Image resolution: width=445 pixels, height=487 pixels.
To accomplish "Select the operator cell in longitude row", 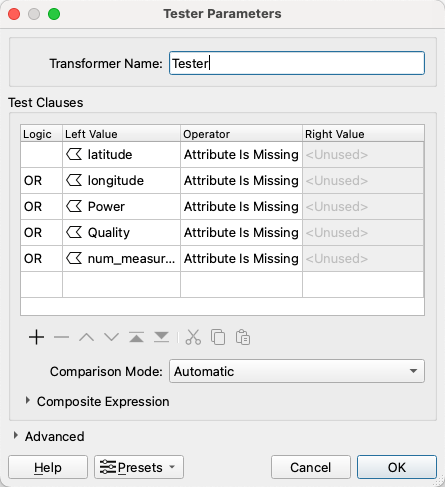I will pos(241,180).
